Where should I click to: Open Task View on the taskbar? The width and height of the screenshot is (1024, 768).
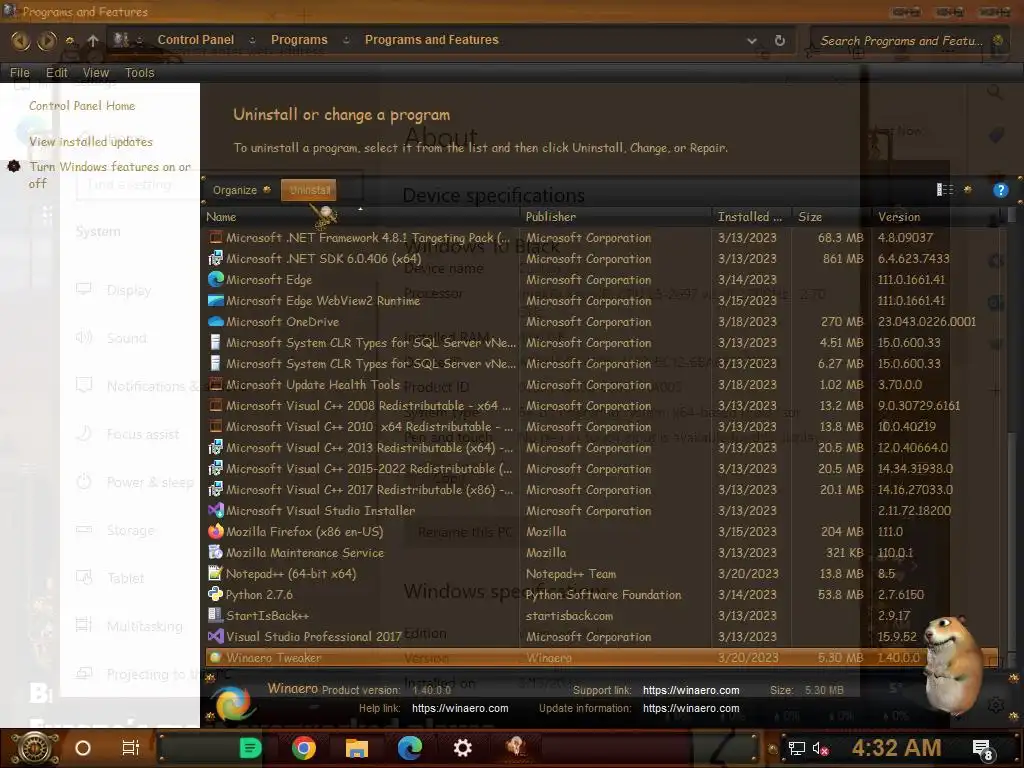pyautogui.click(x=131, y=748)
